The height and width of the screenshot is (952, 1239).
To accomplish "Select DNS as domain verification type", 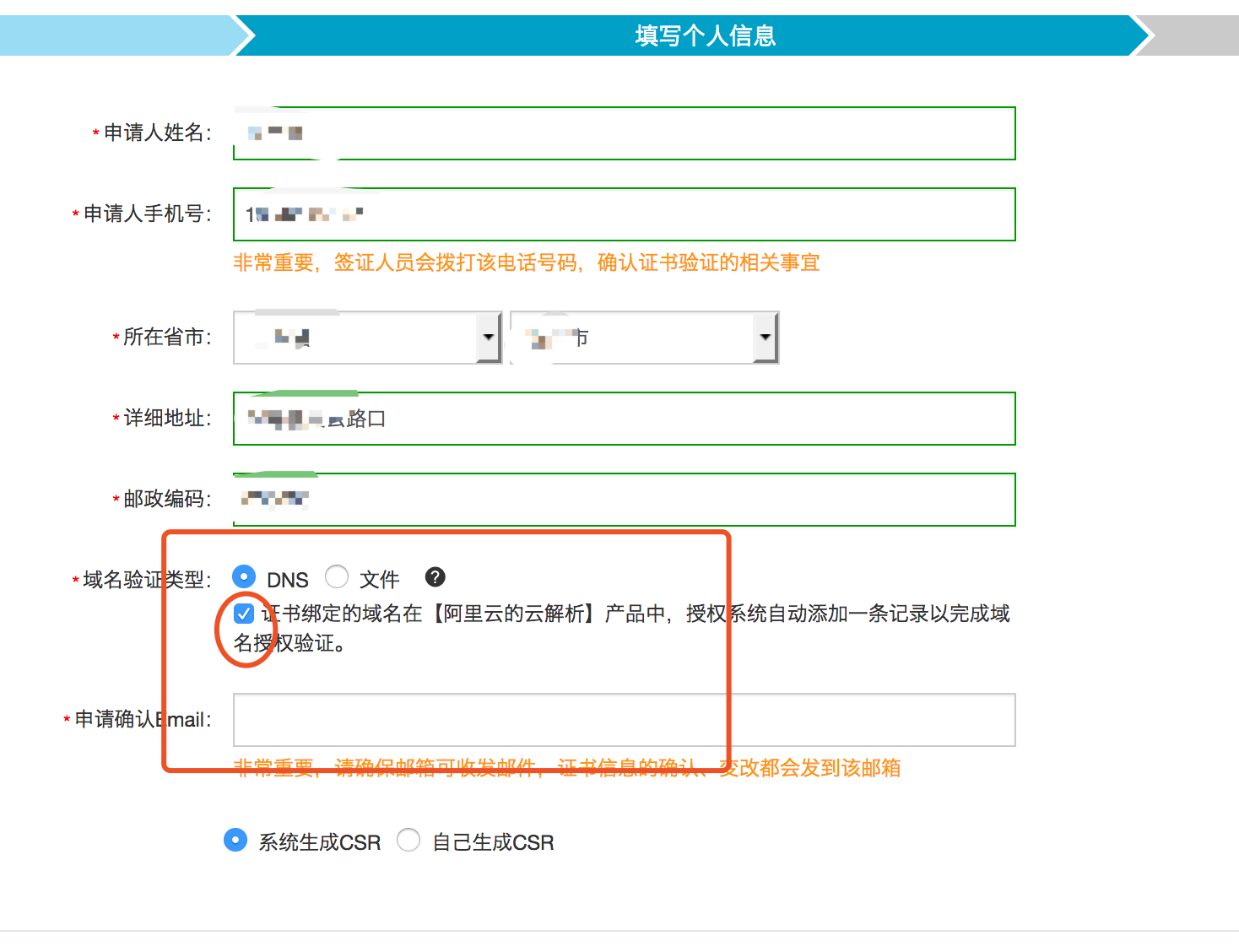I will click(x=244, y=577).
